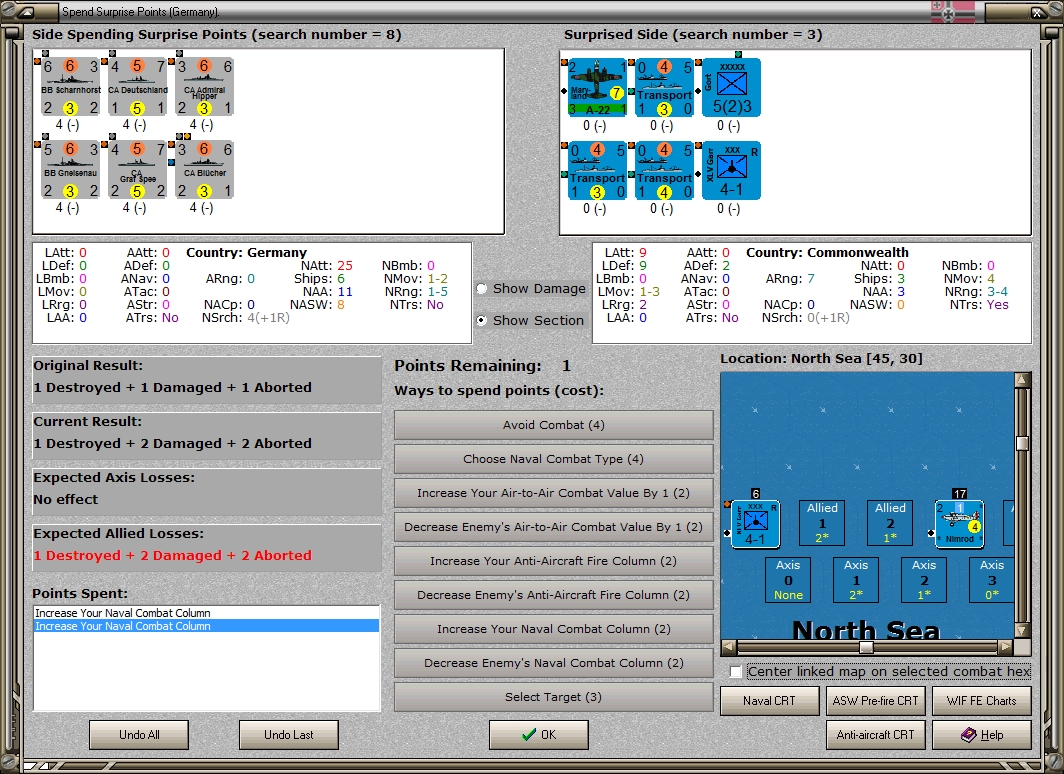The width and height of the screenshot is (1064, 774).
Task: Click Decrease Enemy's Naval Combat Column
Action: (554, 663)
